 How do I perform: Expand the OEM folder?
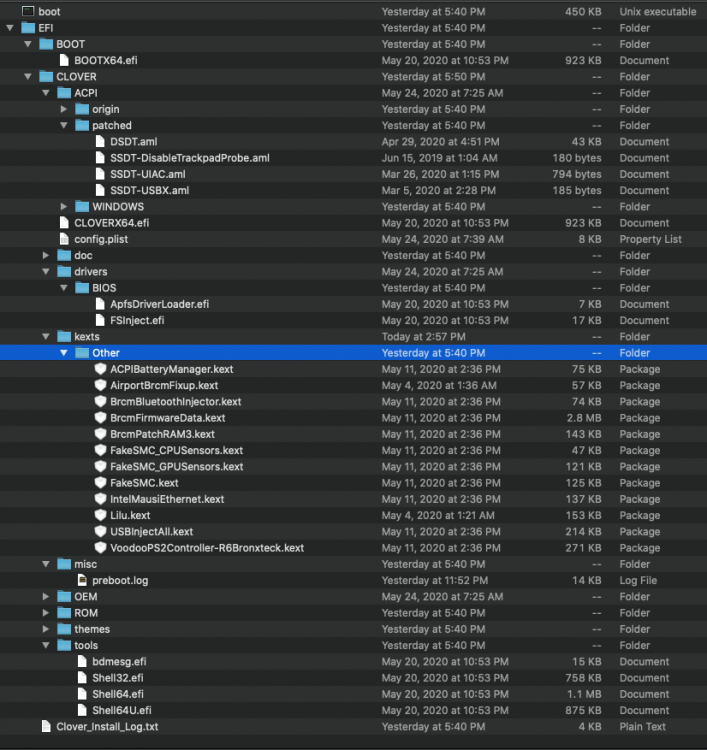[x=46, y=597]
